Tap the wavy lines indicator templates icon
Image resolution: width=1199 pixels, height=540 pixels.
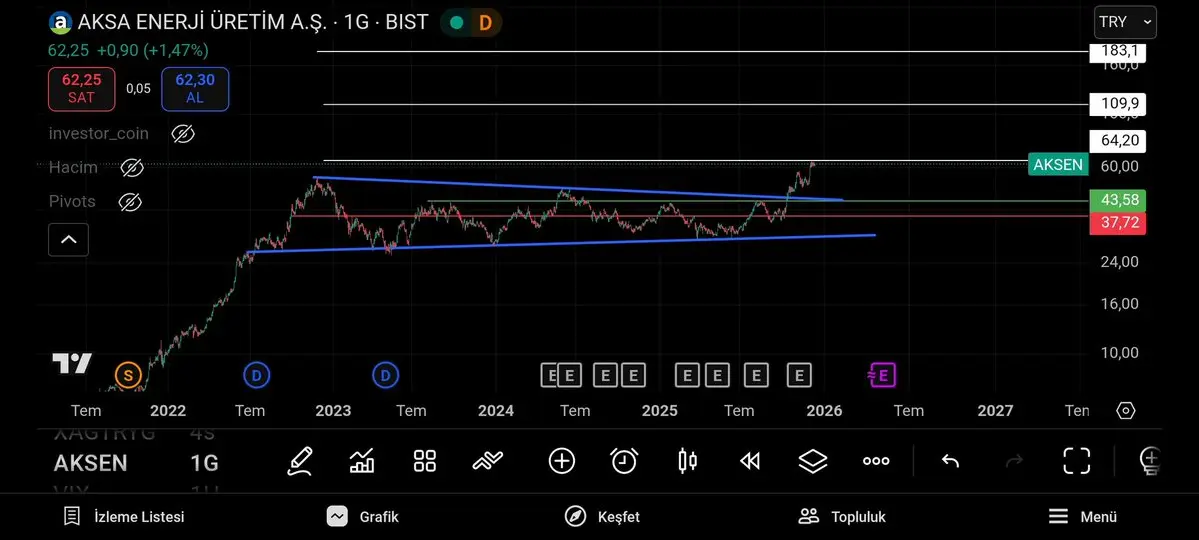(x=488, y=461)
